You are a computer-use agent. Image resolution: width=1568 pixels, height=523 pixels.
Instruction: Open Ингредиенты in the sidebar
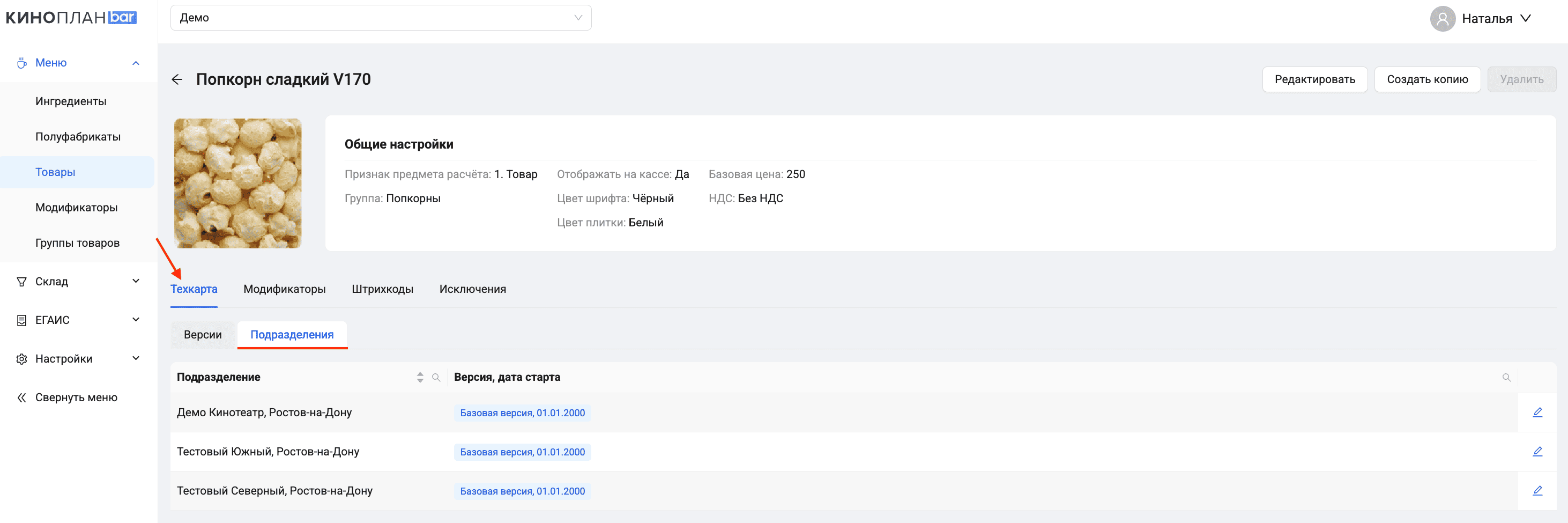coord(71,102)
